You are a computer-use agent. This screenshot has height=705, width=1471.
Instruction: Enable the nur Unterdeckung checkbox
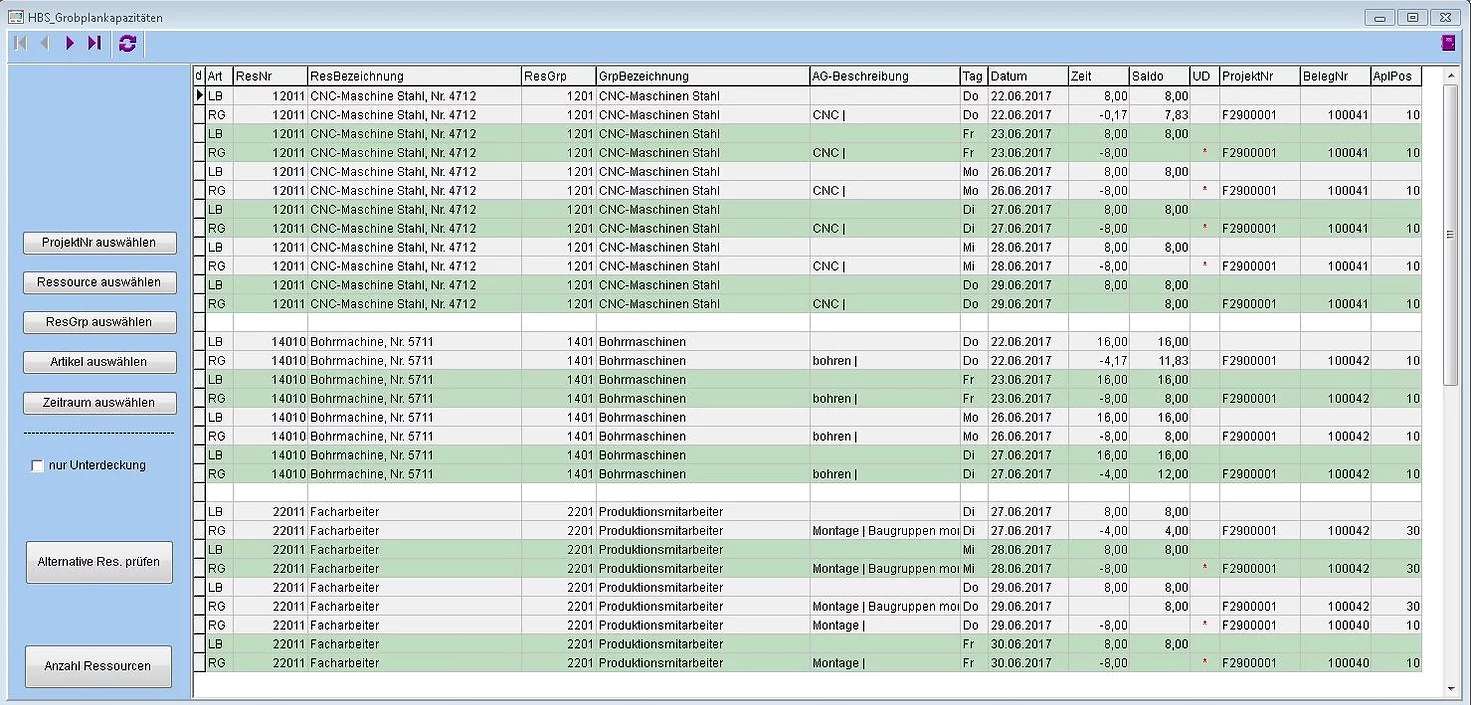[38, 466]
